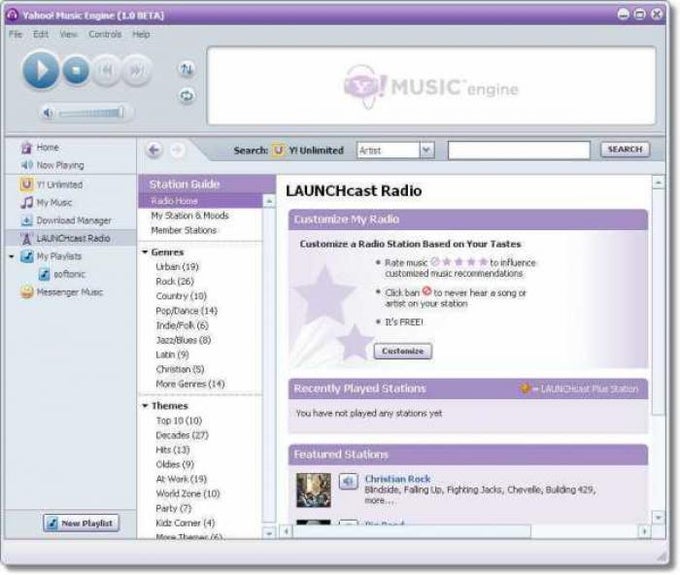Collapse the Themes section

tap(145, 406)
